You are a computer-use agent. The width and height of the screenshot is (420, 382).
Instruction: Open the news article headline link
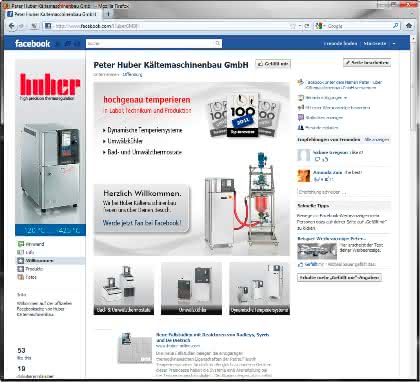213,337
